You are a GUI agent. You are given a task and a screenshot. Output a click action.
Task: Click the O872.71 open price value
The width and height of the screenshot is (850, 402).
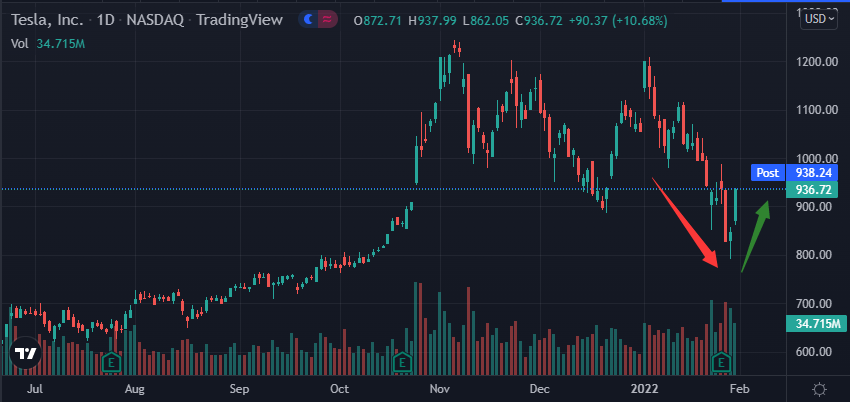point(377,21)
